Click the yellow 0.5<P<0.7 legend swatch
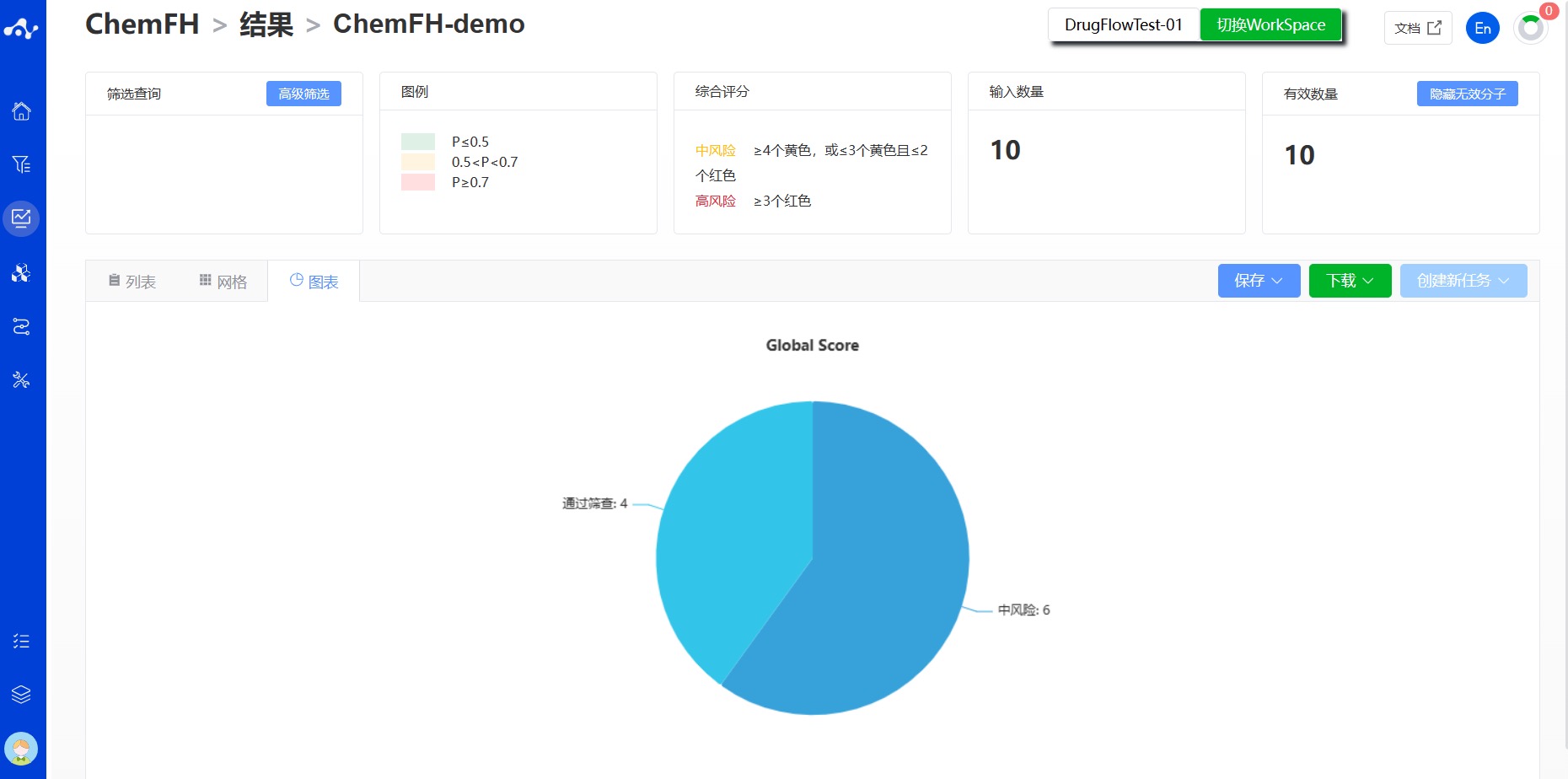1568x779 pixels. click(418, 162)
